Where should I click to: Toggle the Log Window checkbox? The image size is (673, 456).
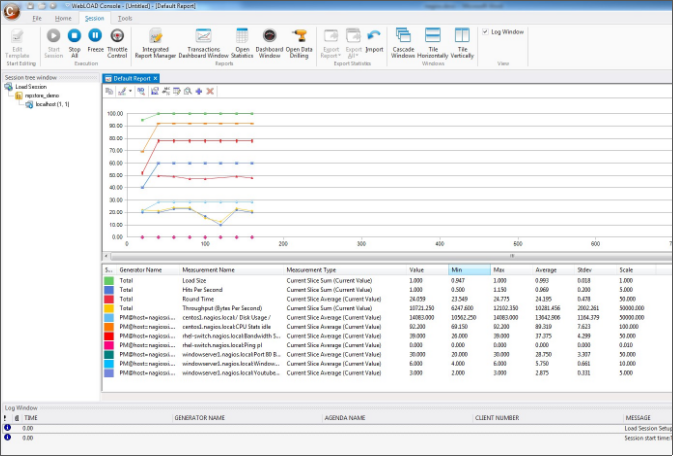(x=485, y=32)
